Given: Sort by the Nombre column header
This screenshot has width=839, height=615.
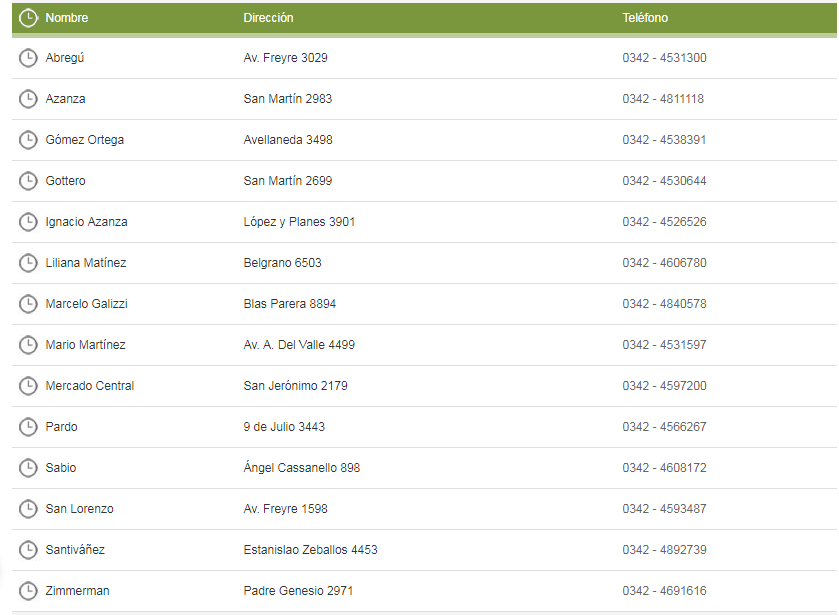Looking at the screenshot, I should coord(67,18).
